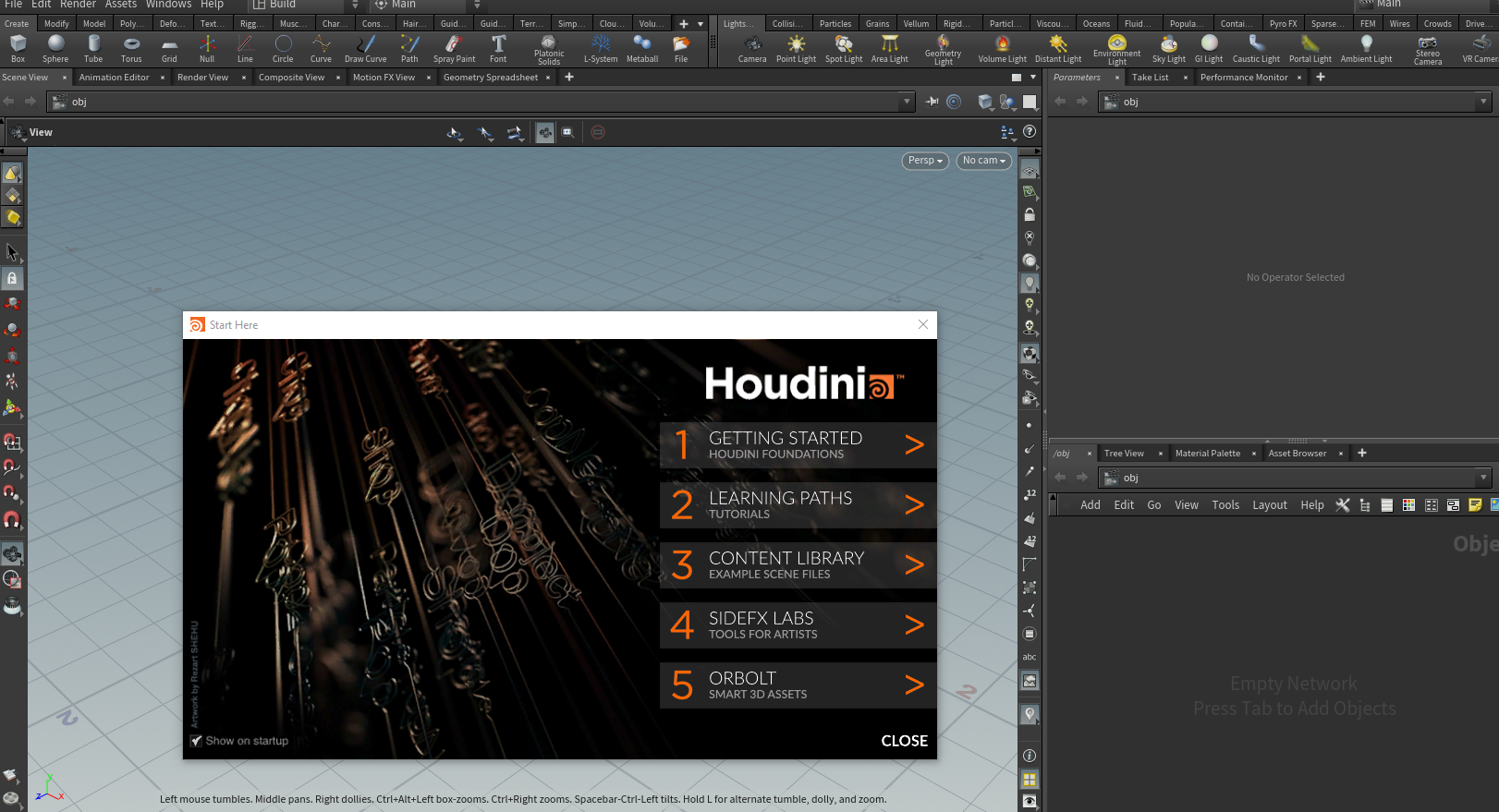The width and height of the screenshot is (1499, 812).
Task: Toggle the abc display option
Action: (1030, 657)
